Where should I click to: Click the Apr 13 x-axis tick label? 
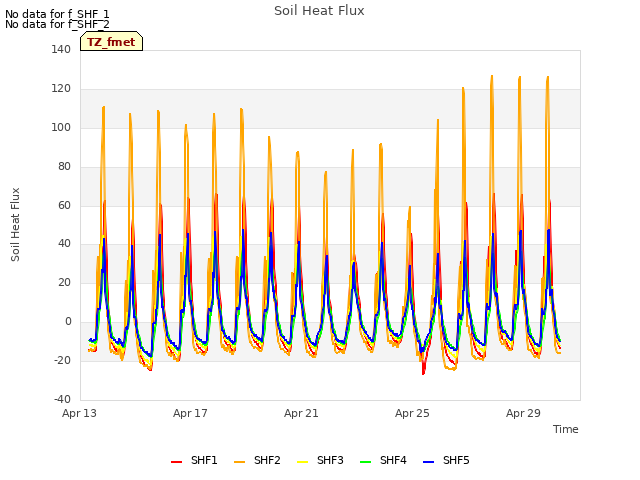[x=79, y=413]
